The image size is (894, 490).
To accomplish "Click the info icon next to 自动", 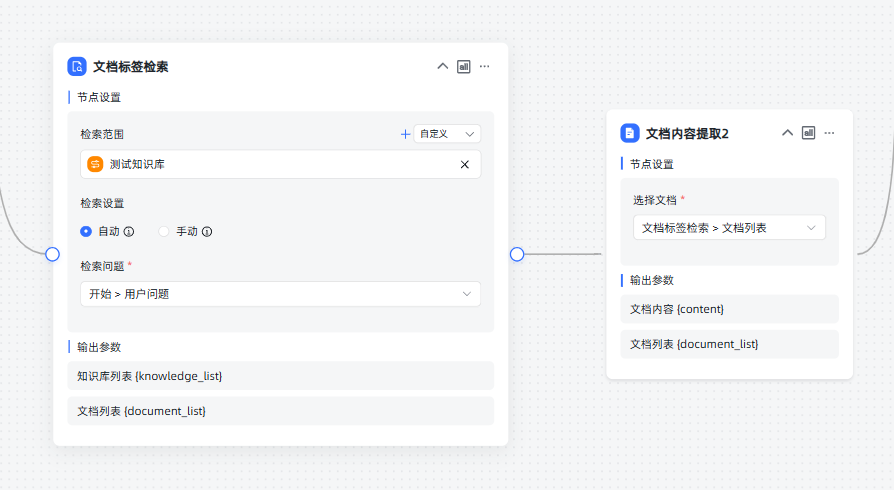I will [x=129, y=232].
